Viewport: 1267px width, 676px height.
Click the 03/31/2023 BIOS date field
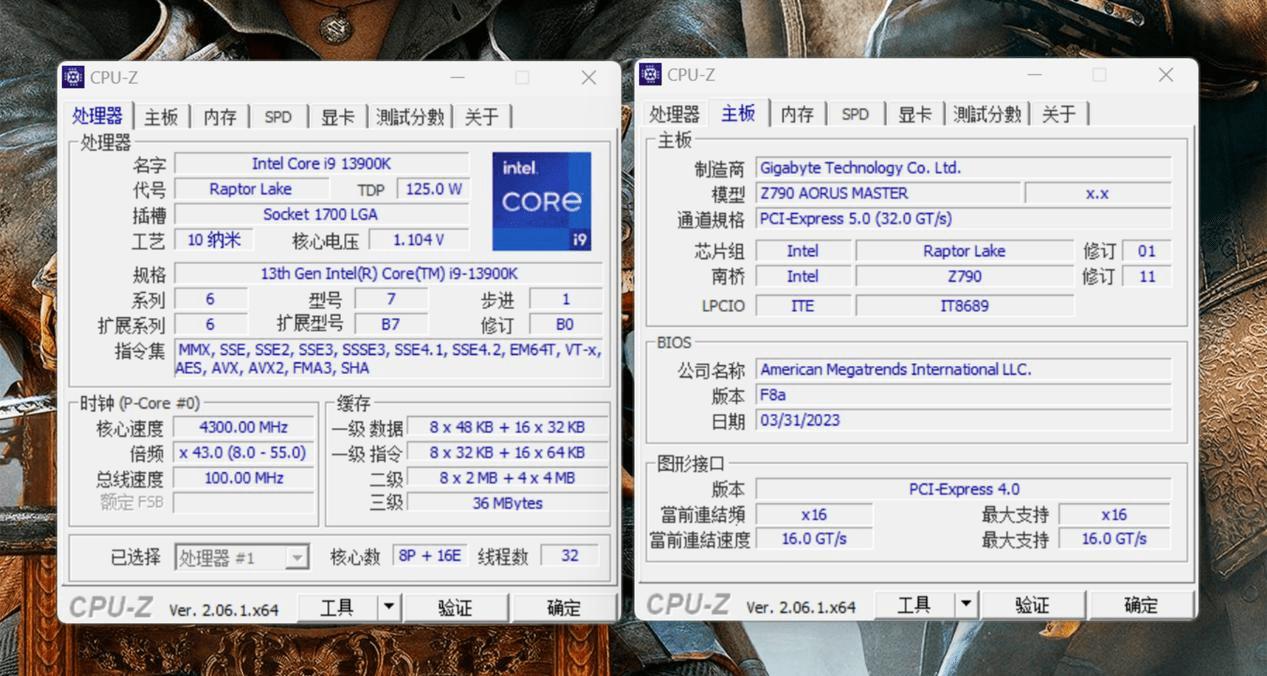coord(963,420)
